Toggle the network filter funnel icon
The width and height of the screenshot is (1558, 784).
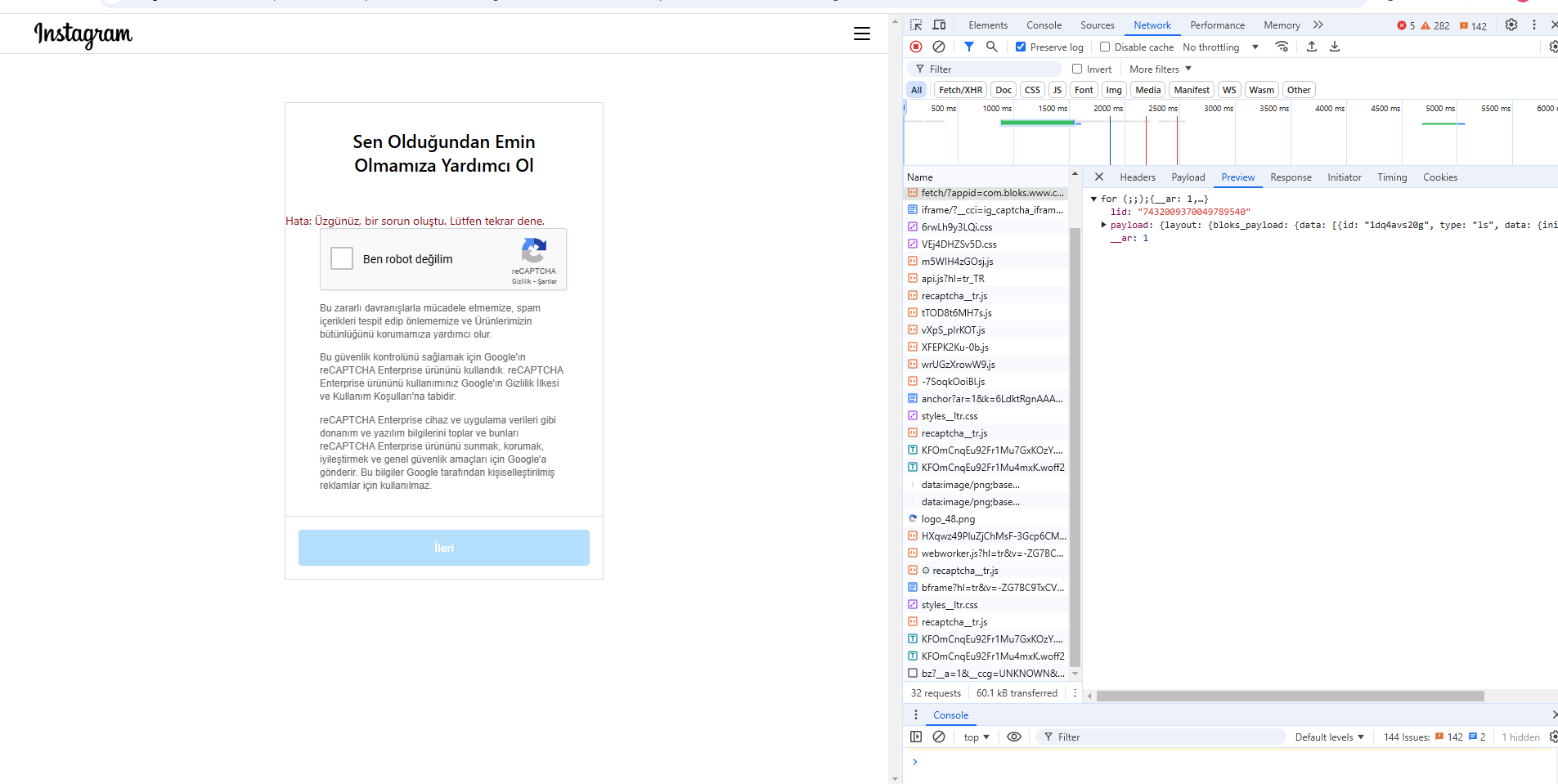pyautogui.click(x=969, y=47)
